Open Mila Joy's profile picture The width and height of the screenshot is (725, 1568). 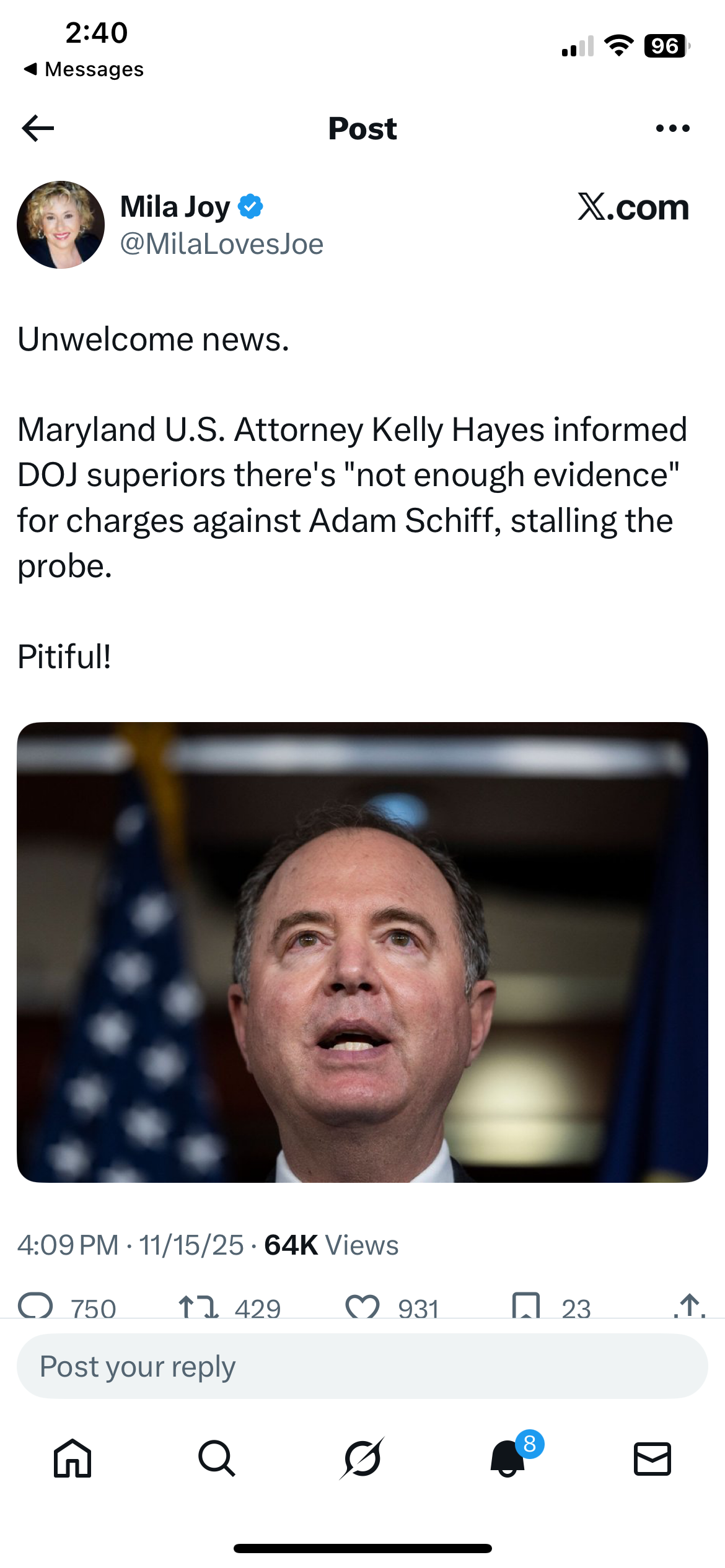coord(61,225)
